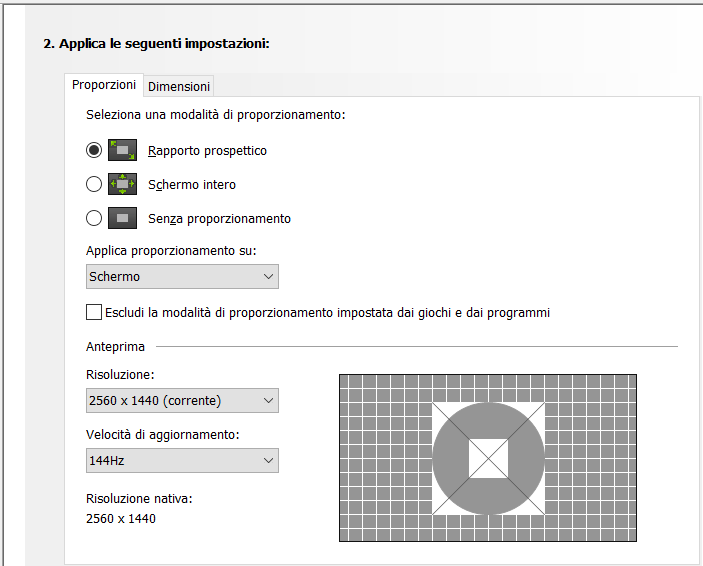The height and width of the screenshot is (566, 703).
Task: Select the Senza proporzionamento radio button
Action: (x=94, y=218)
